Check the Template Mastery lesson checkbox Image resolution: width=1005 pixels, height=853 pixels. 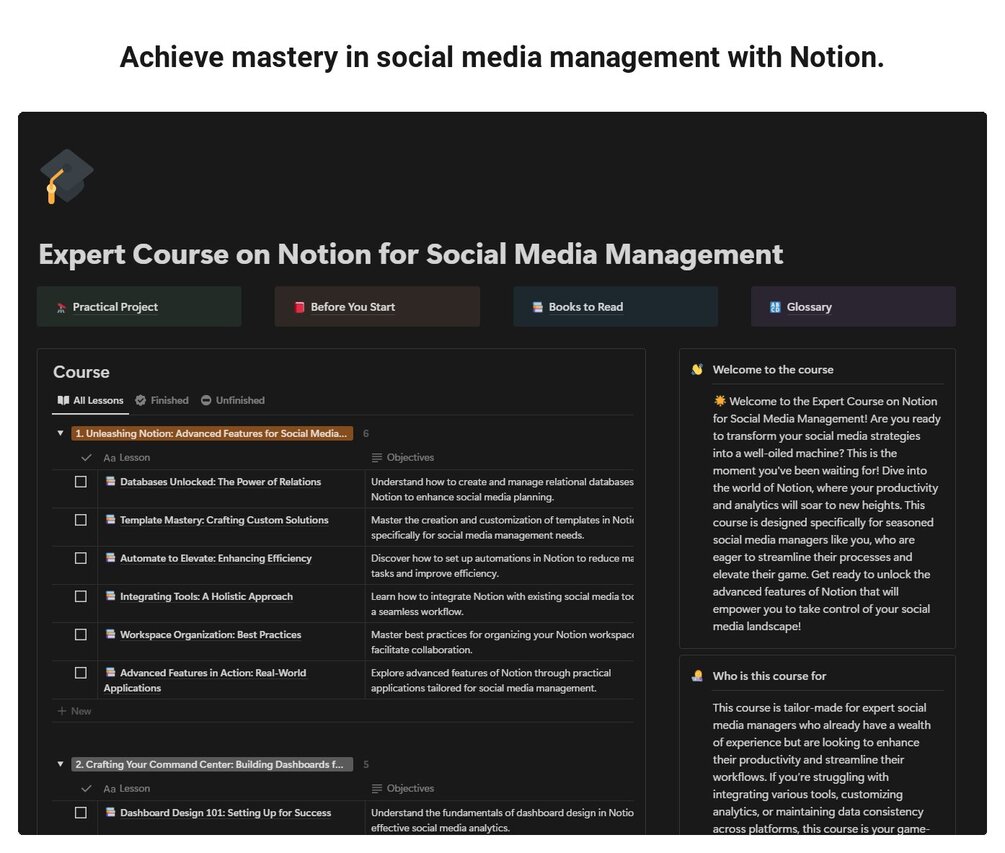tap(81, 520)
